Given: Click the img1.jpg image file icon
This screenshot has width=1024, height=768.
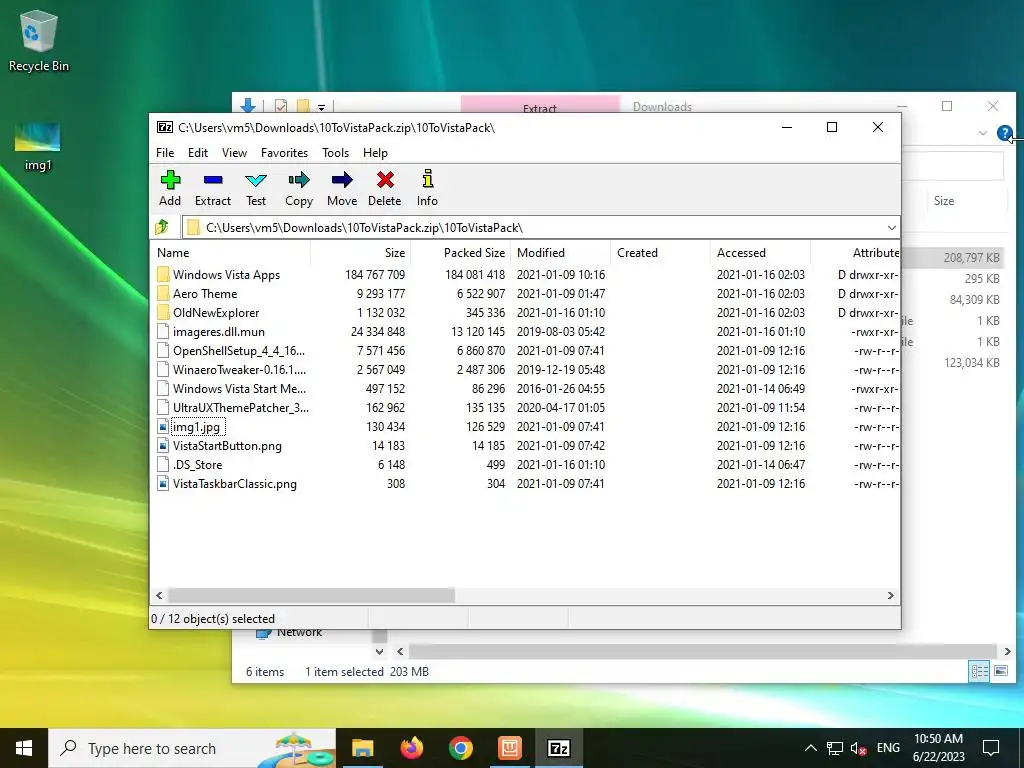Looking at the screenshot, I should pyautogui.click(x=163, y=426).
